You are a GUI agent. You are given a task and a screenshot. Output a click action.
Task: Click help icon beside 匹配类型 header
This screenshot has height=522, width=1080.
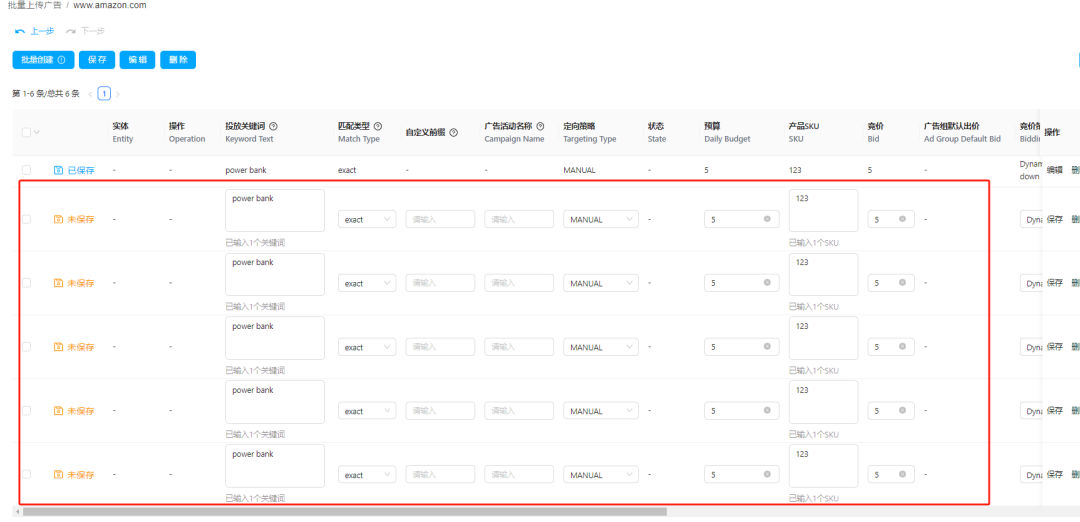377,126
